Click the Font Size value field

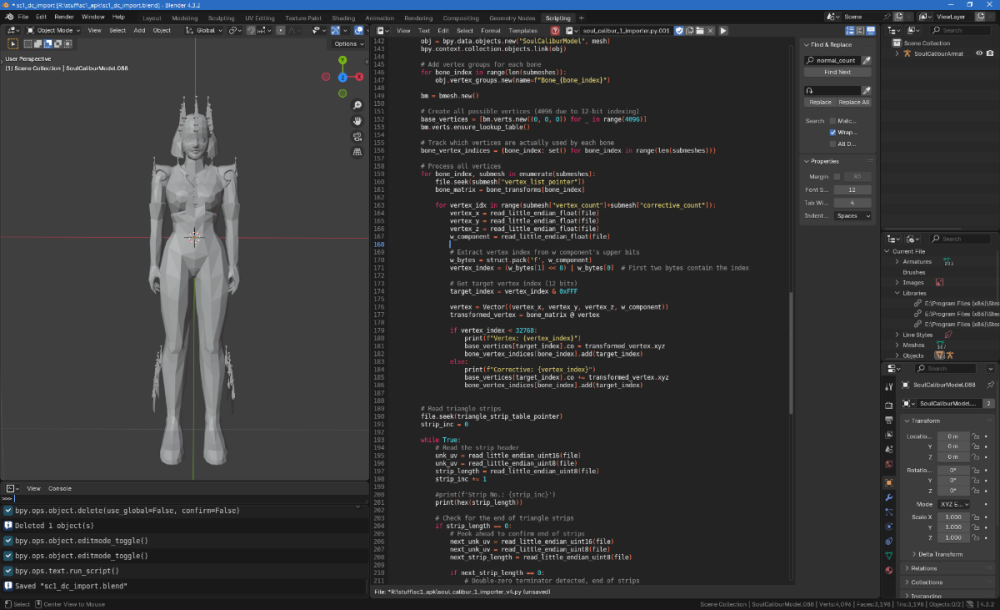pos(851,189)
